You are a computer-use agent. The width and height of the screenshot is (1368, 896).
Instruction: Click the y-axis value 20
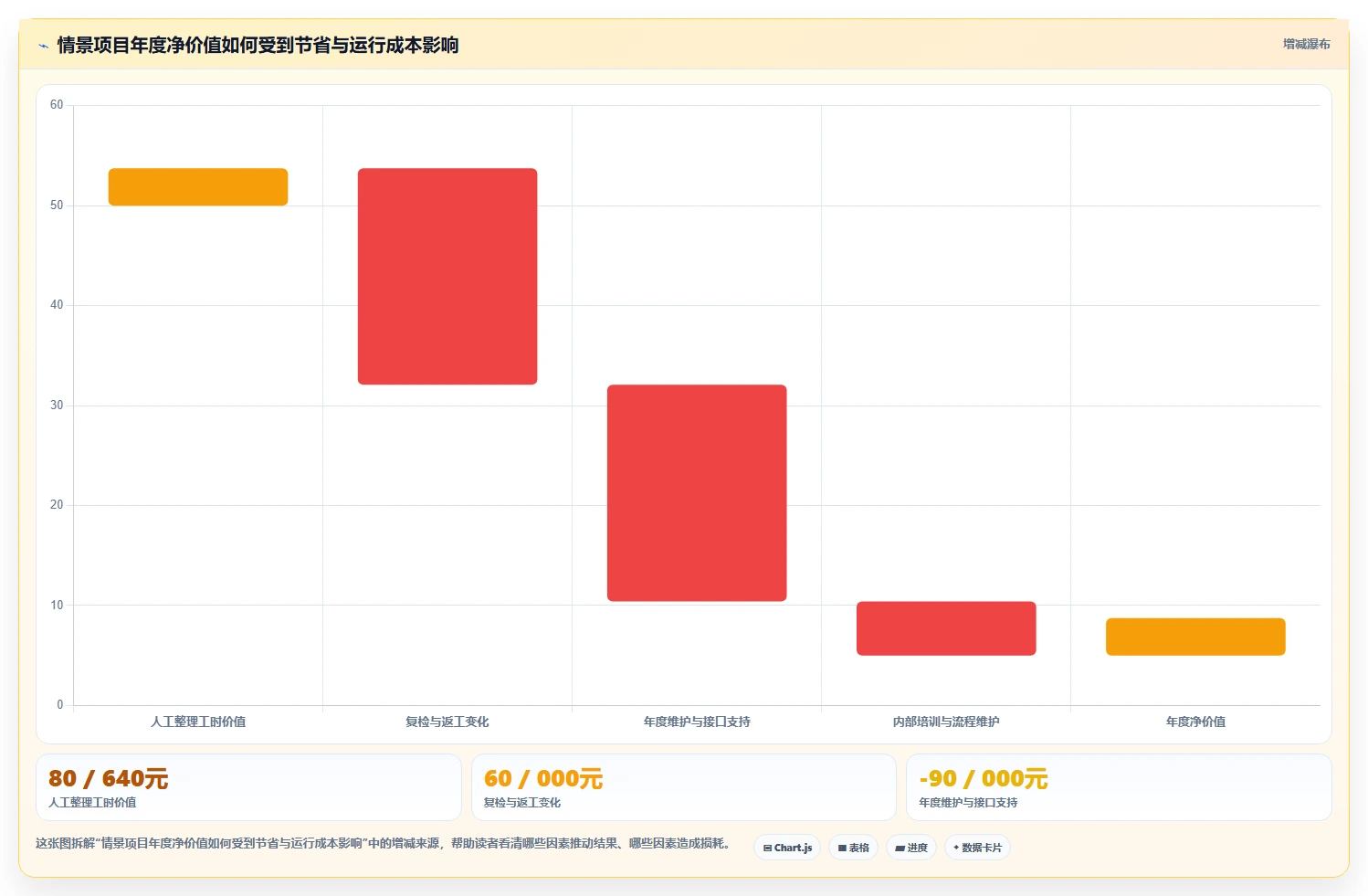[x=57, y=505]
